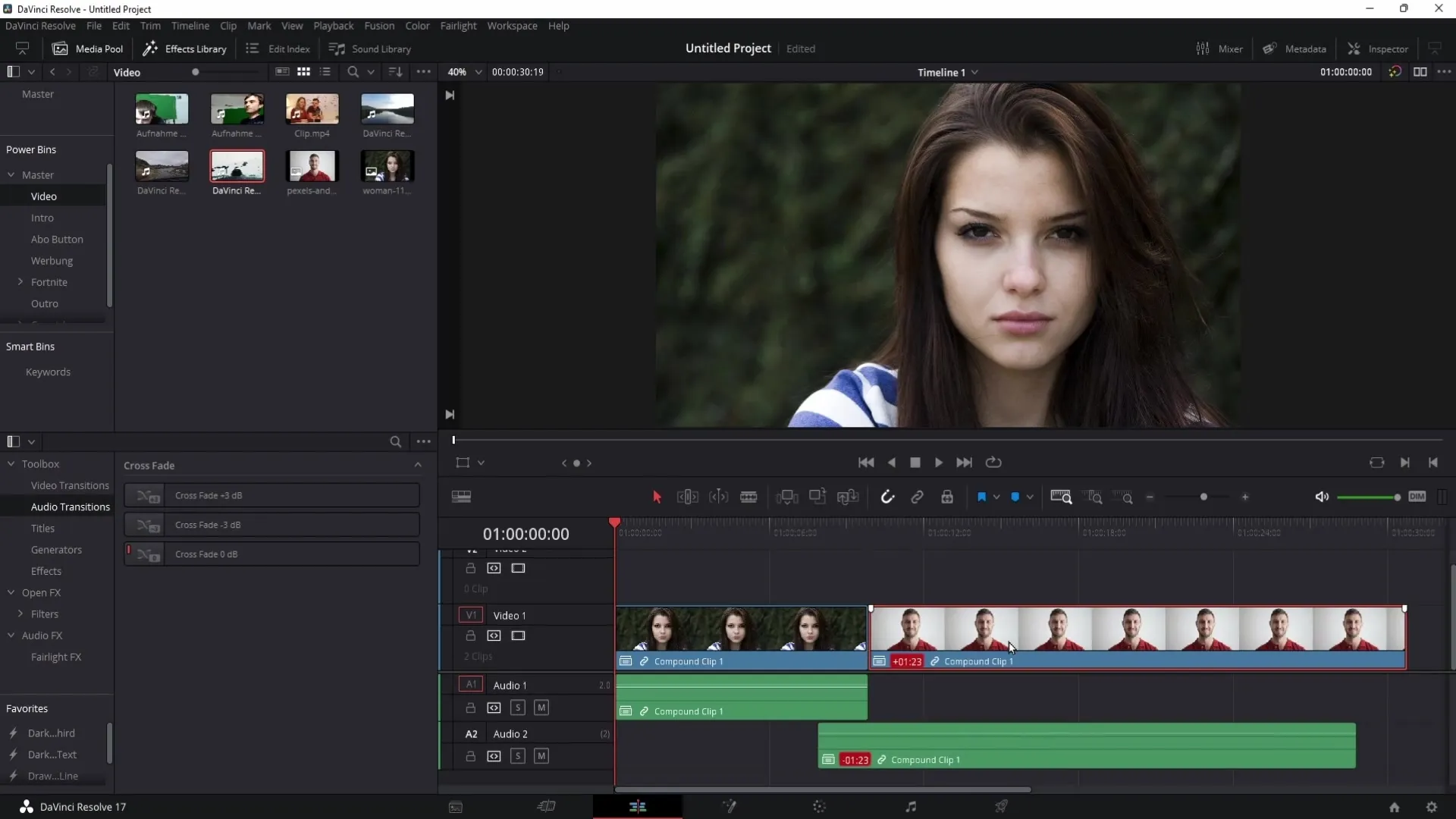The image size is (1456, 819).
Task: Open the Playback menu in menu bar
Action: tap(333, 26)
